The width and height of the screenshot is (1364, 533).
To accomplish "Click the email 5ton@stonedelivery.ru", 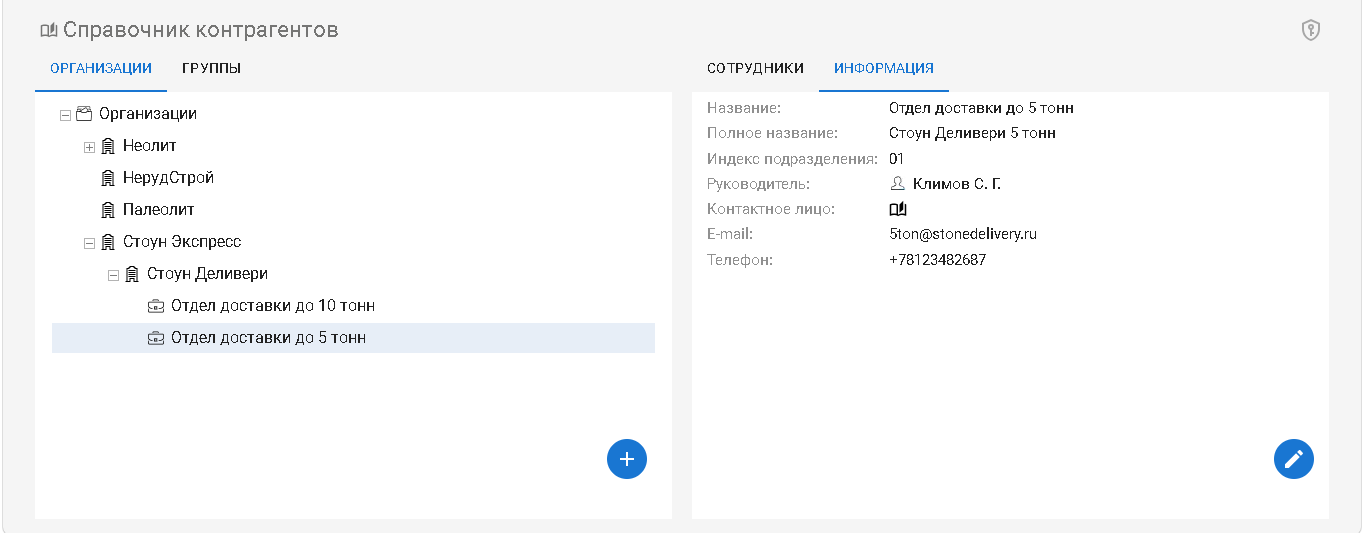I will click(962, 234).
